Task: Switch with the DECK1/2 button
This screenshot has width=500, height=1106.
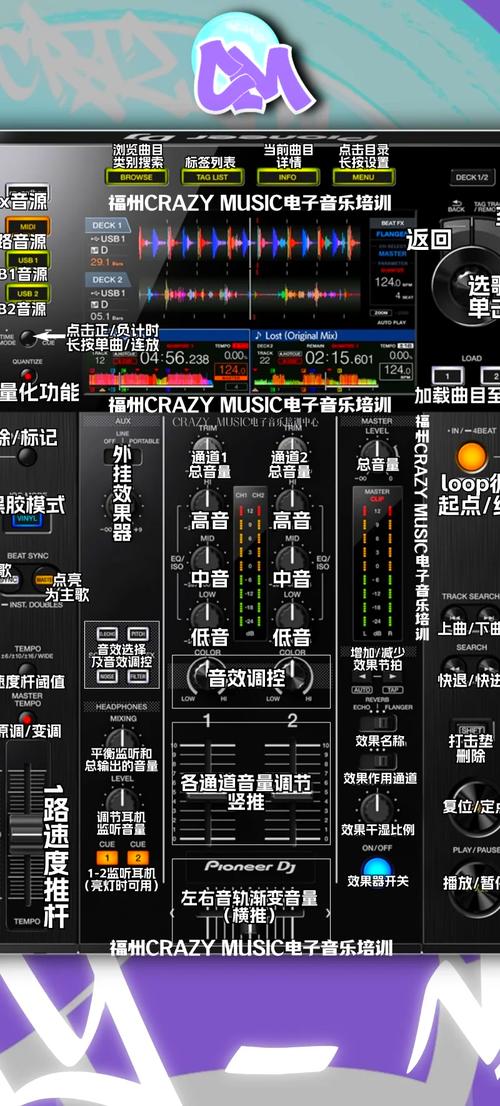Action: pos(472,178)
